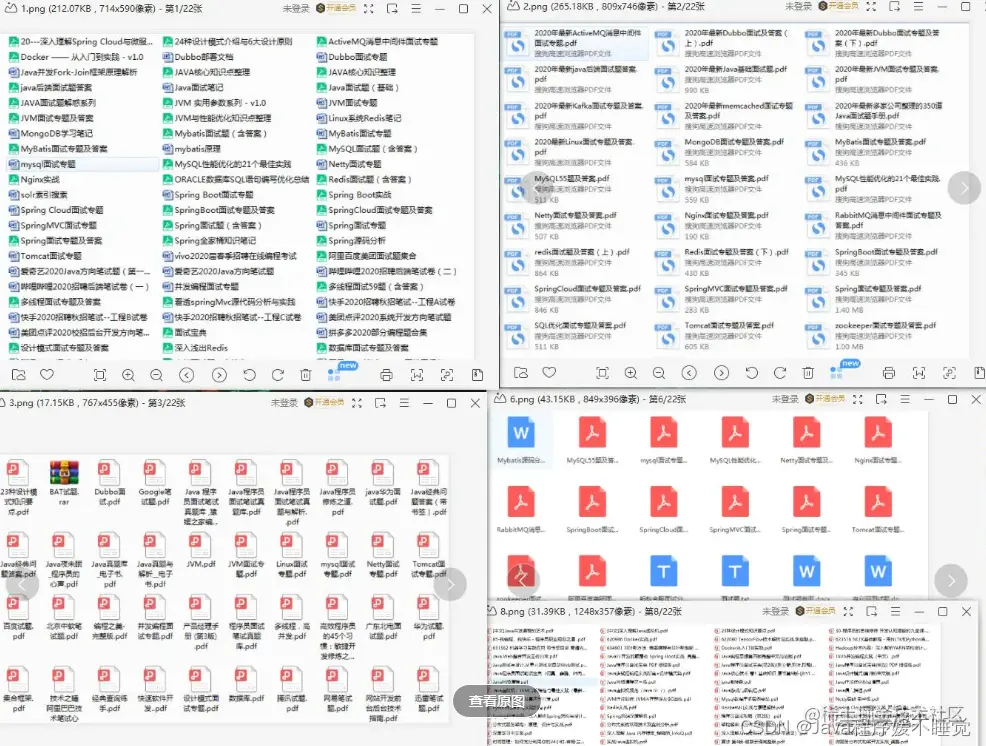
Task: Click 未登录 in the 2.png window
Action: coord(798,6)
